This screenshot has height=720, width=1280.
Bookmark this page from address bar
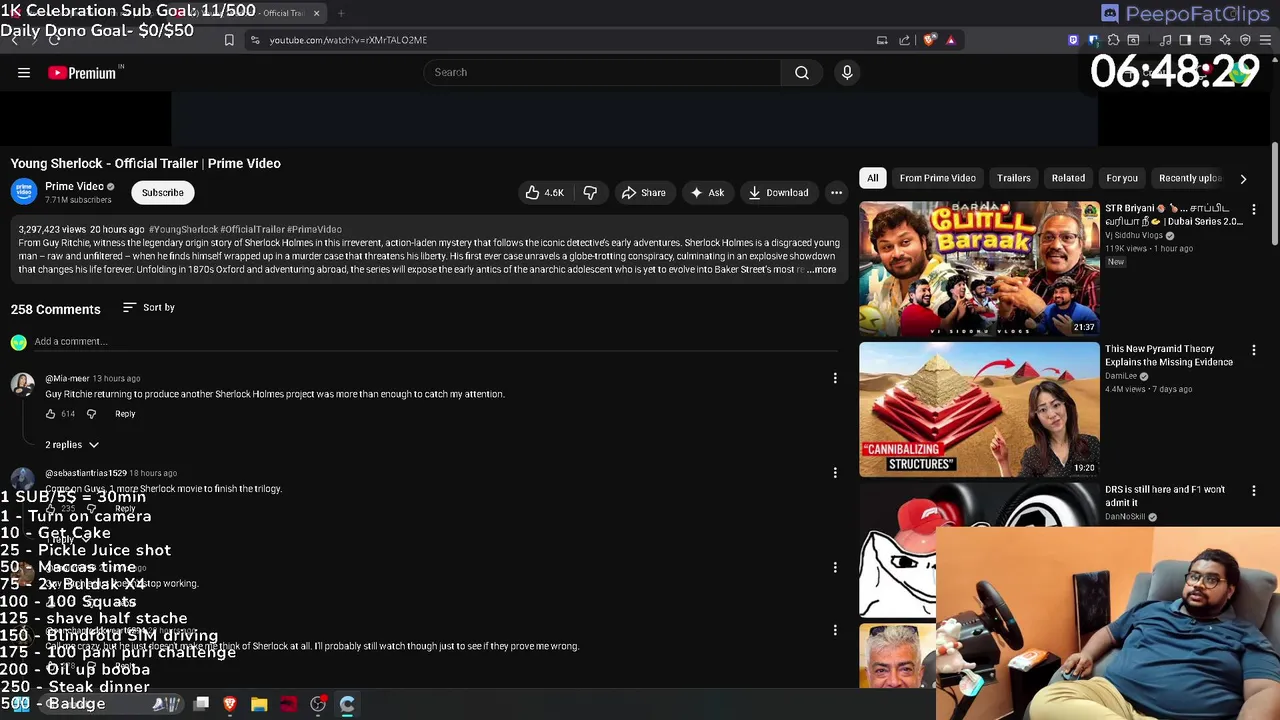[229, 40]
